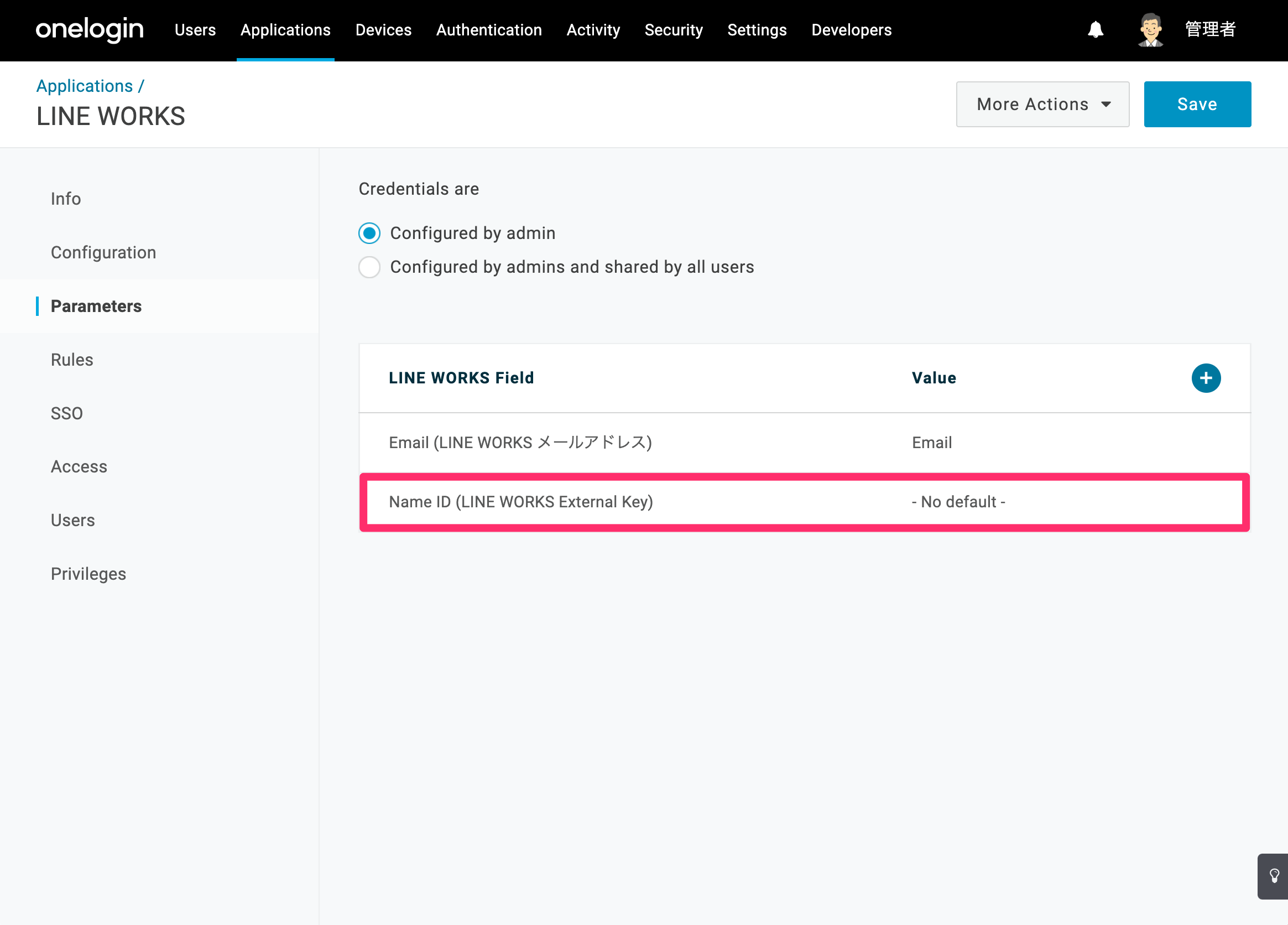
Task: Switch to the Info sidebar tab
Action: point(66,199)
